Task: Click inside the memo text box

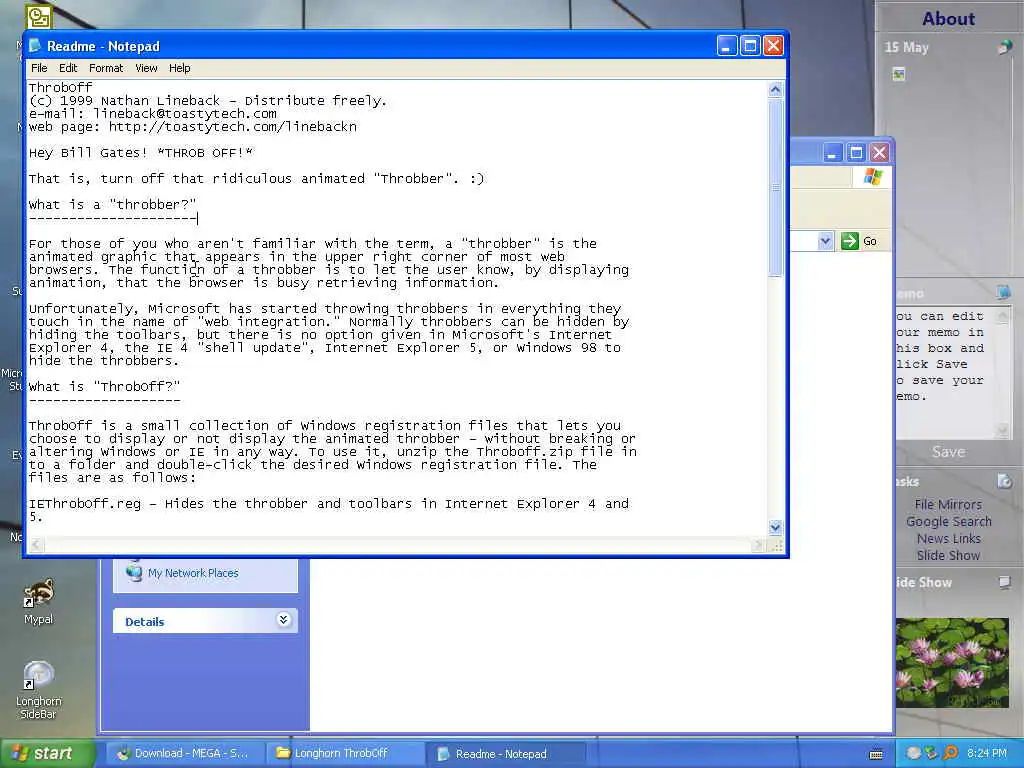Action: point(944,372)
